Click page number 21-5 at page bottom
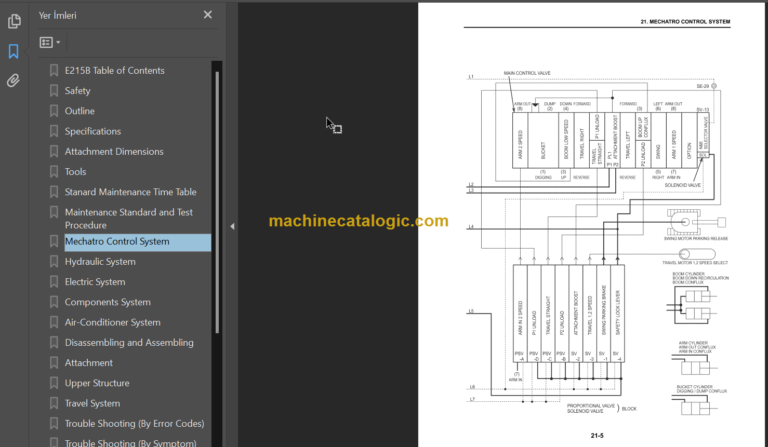Image resolution: width=768 pixels, height=447 pixels. click(x=597, y=435)
